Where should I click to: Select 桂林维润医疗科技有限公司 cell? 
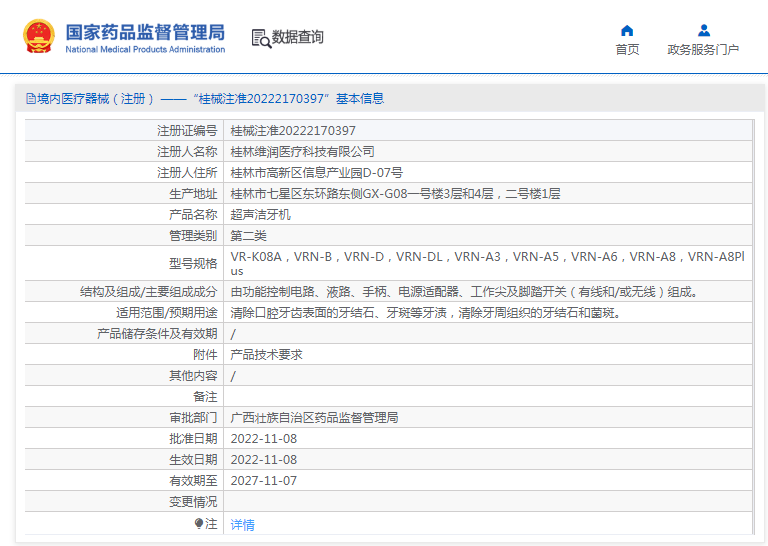tap(302, 152)
